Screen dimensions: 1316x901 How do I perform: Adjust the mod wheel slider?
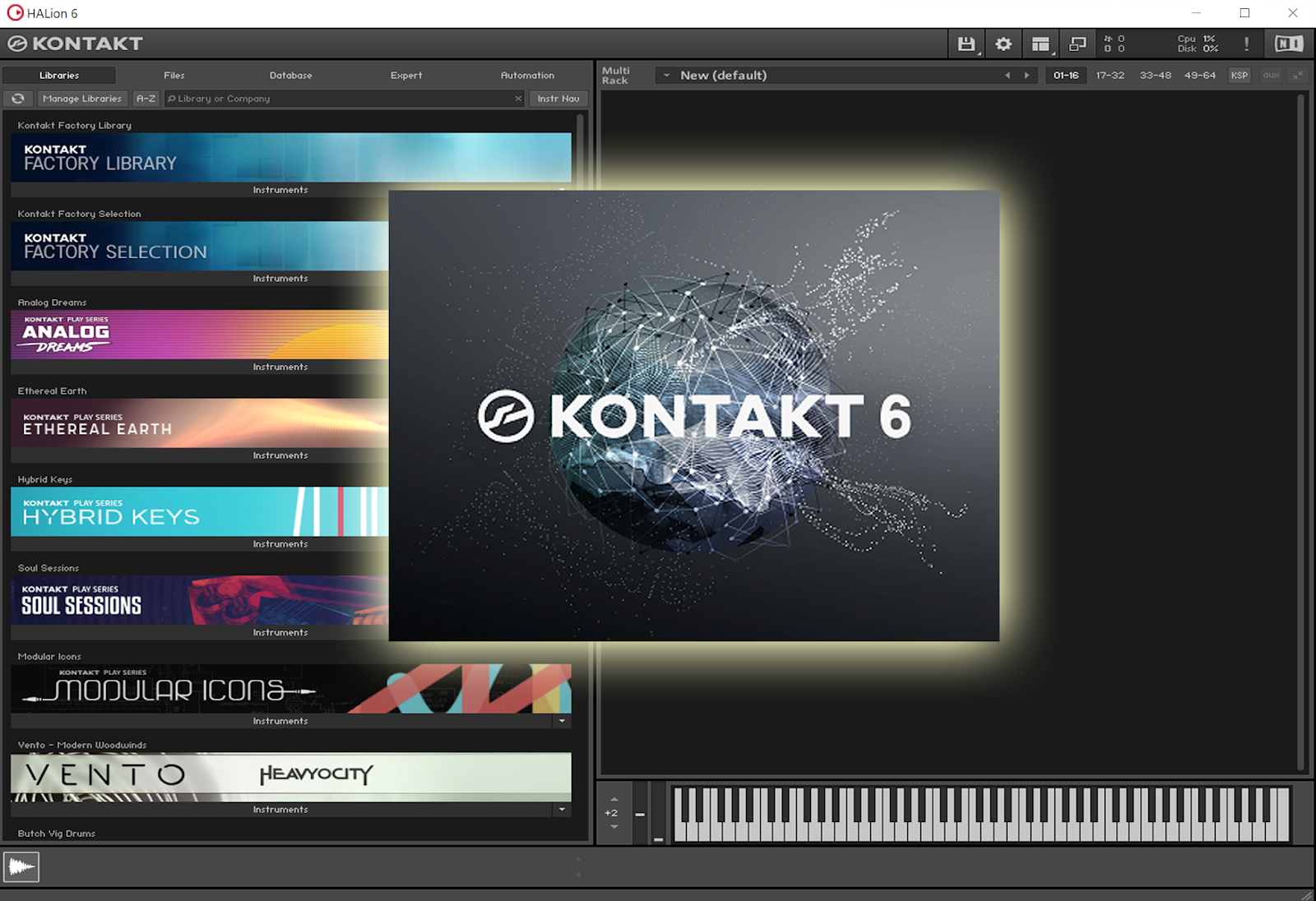tap(658, 813)
